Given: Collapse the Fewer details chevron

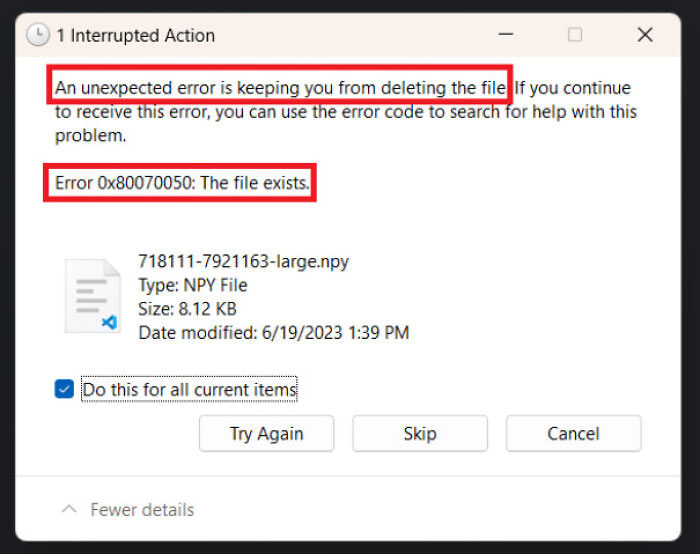Looking at the screenshot, I should point(69,509).
